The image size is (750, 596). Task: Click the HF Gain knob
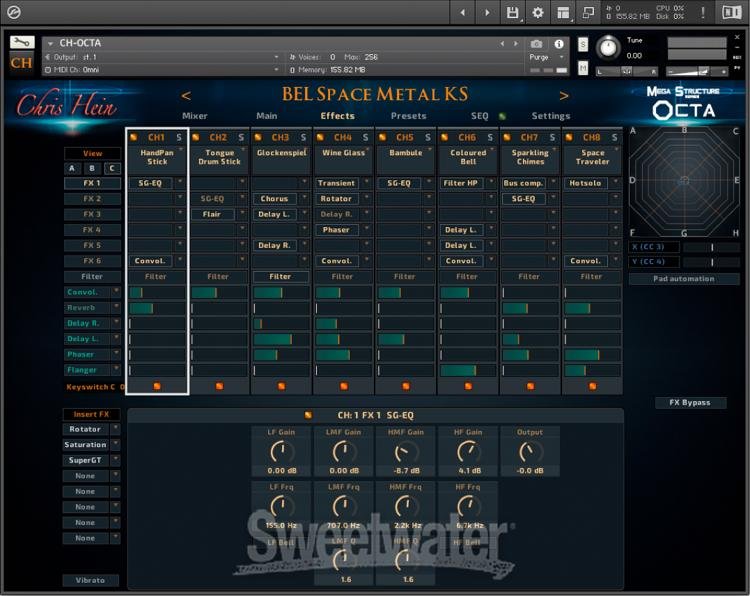pyautogui.click(x=468, y=452)
